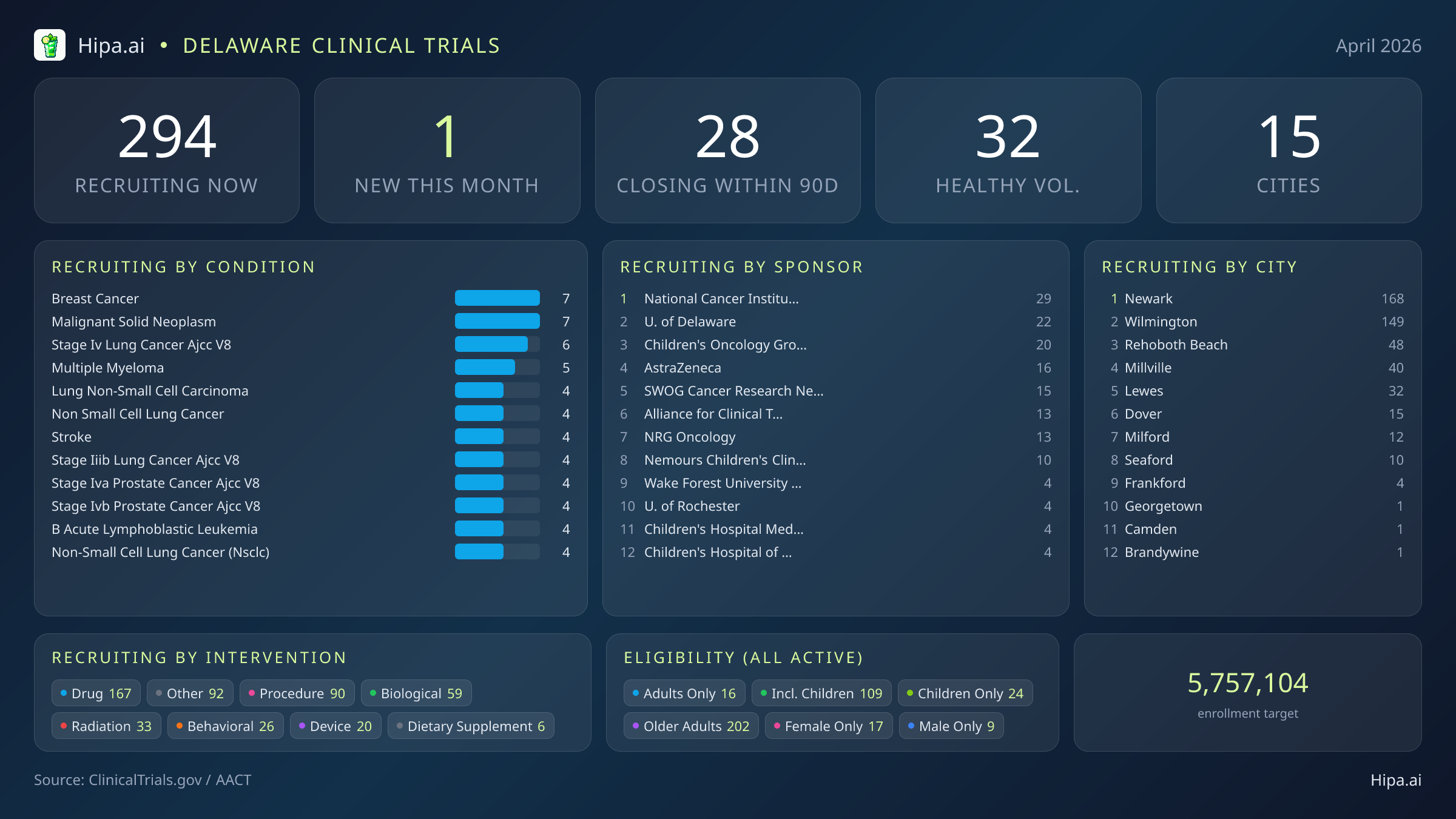Select the city Wilmington

coord(1253,322)
